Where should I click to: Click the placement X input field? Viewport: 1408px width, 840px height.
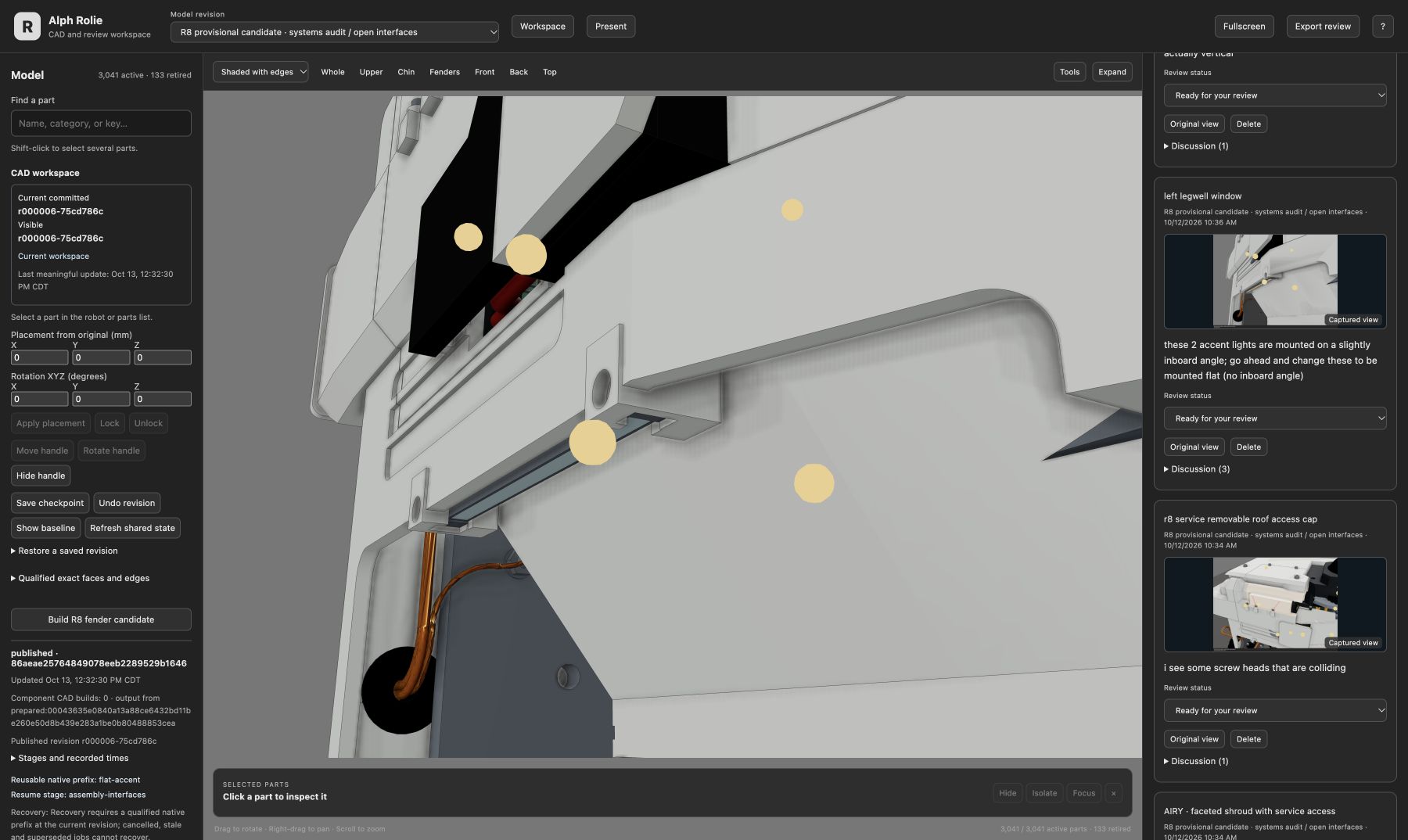39,357
